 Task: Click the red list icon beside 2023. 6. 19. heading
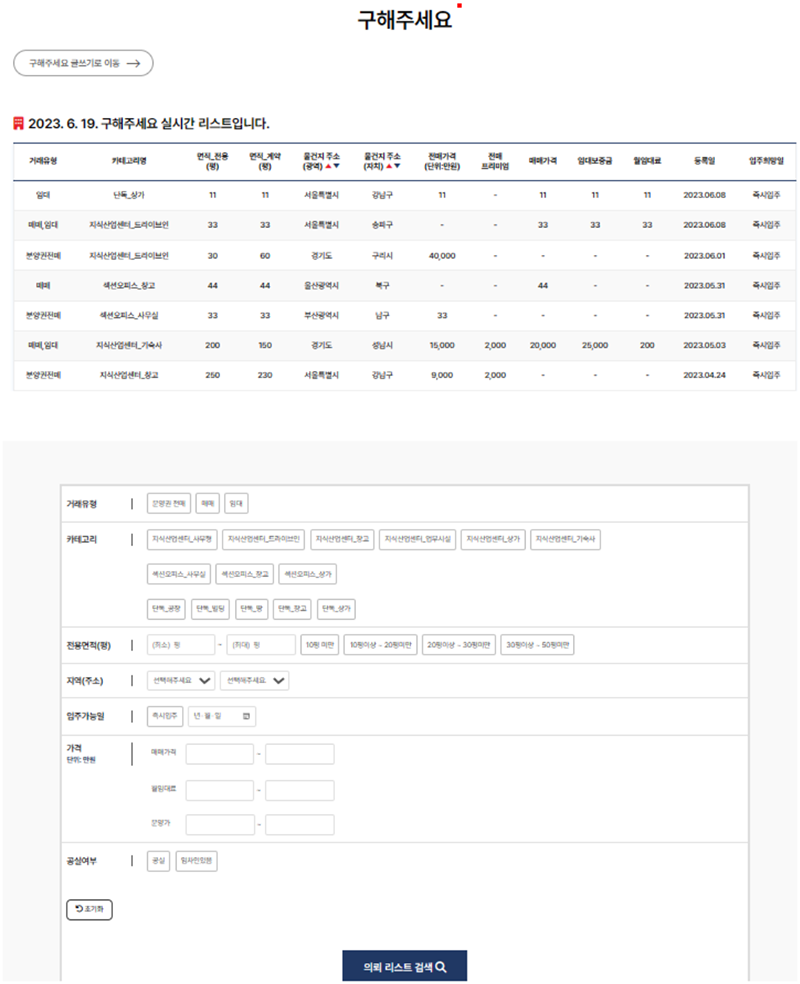18,123
